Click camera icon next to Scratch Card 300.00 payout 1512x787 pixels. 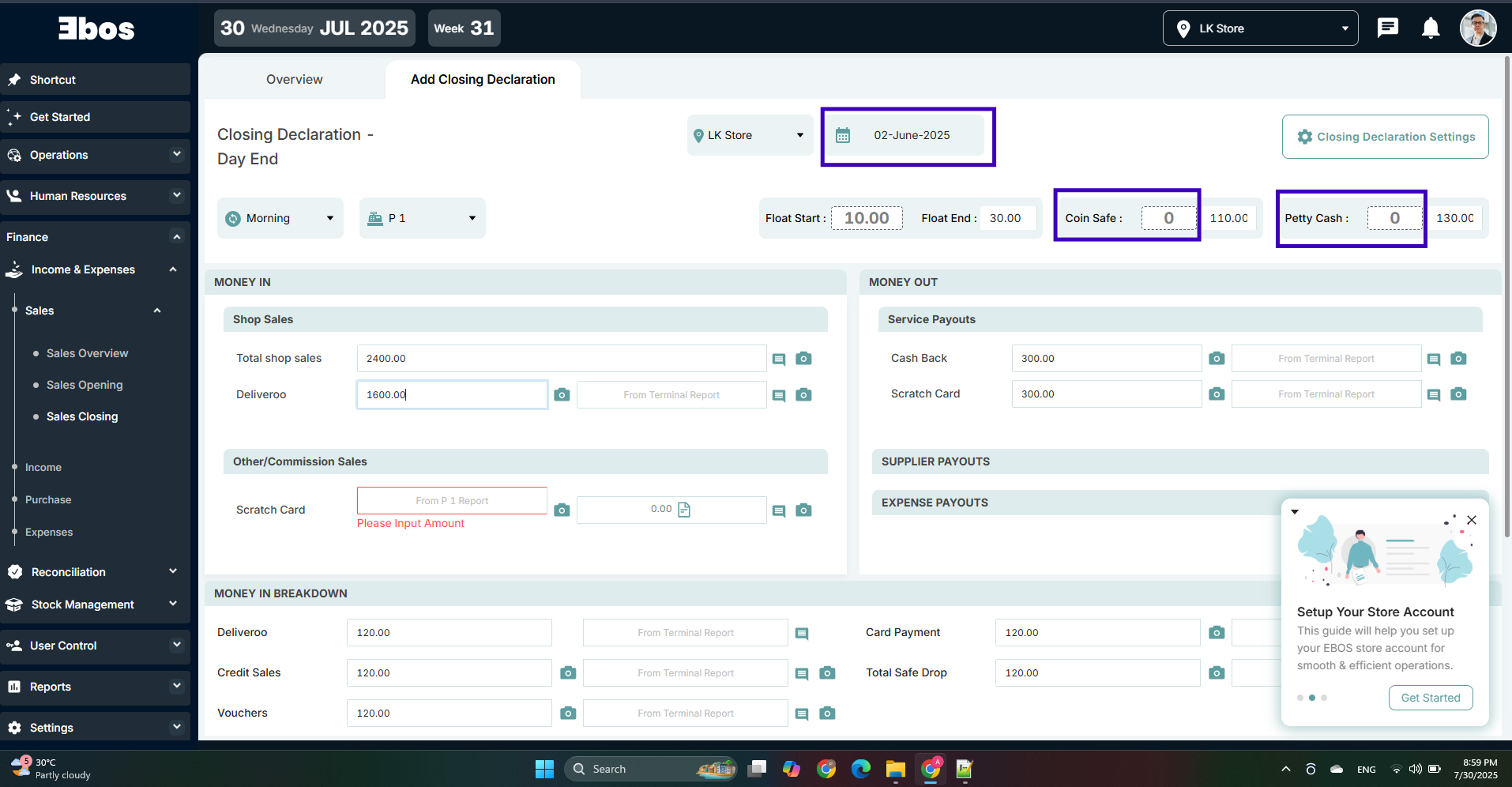tap(1217, 394)
